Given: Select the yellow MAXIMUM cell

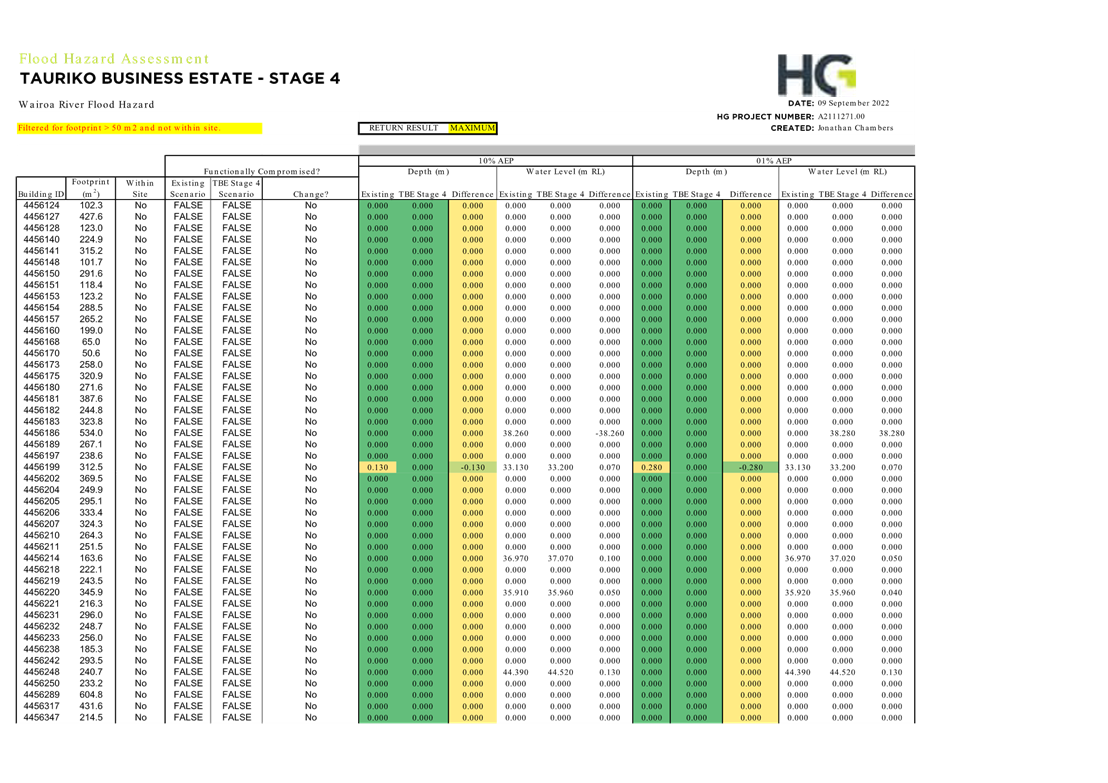Looking at the screenshot, I should tap(472, 128).
